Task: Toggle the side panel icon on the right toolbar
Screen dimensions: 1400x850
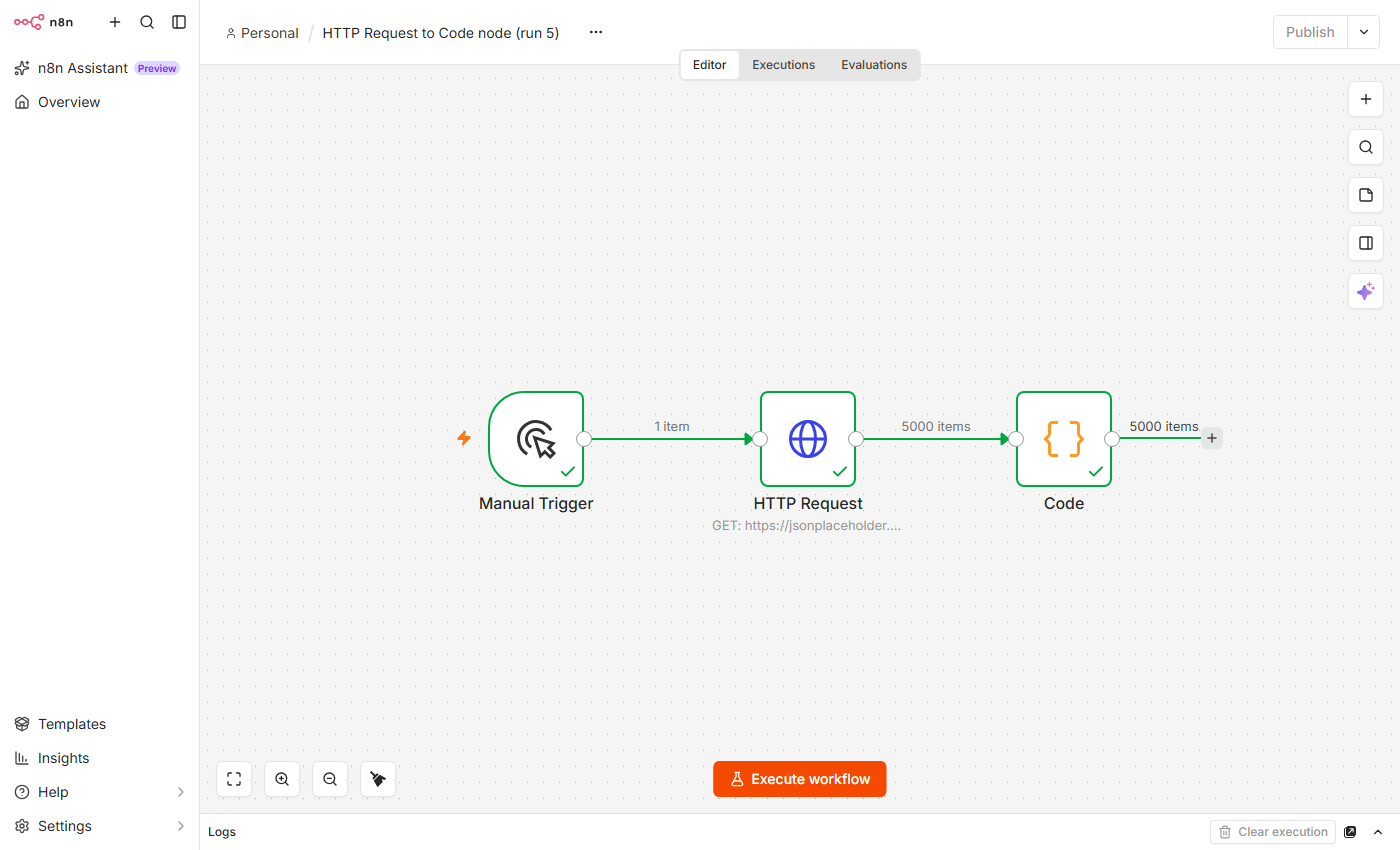Action: tap(1366, 243)
